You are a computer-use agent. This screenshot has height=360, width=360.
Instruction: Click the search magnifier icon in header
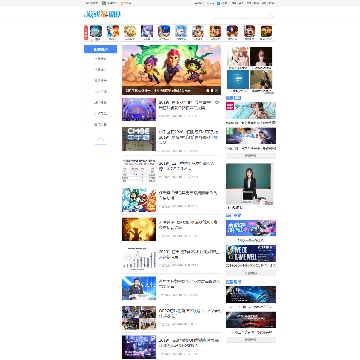click(x=271, y=14)
